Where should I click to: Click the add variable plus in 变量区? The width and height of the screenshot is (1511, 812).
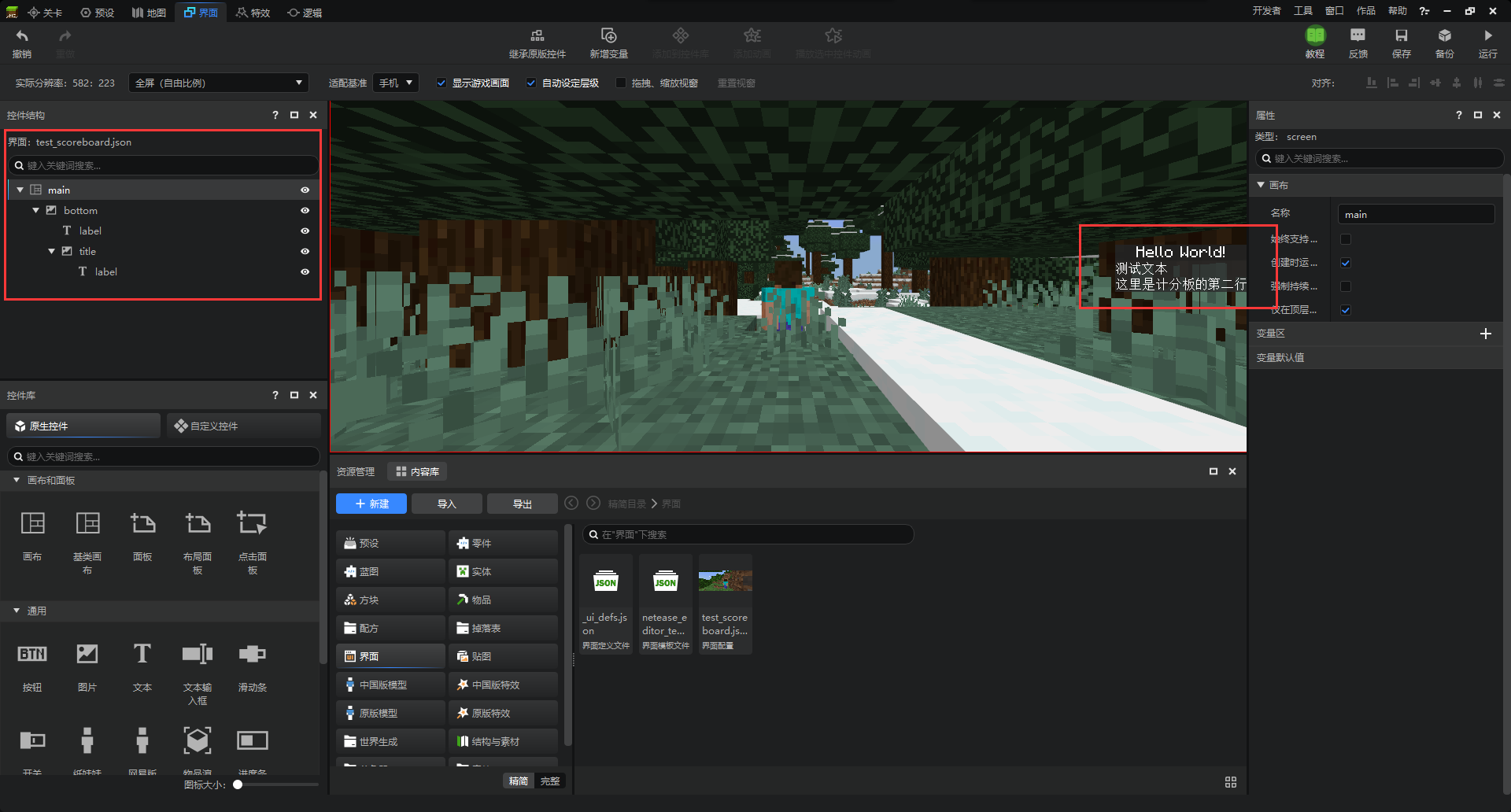[x=1486, y=334]
